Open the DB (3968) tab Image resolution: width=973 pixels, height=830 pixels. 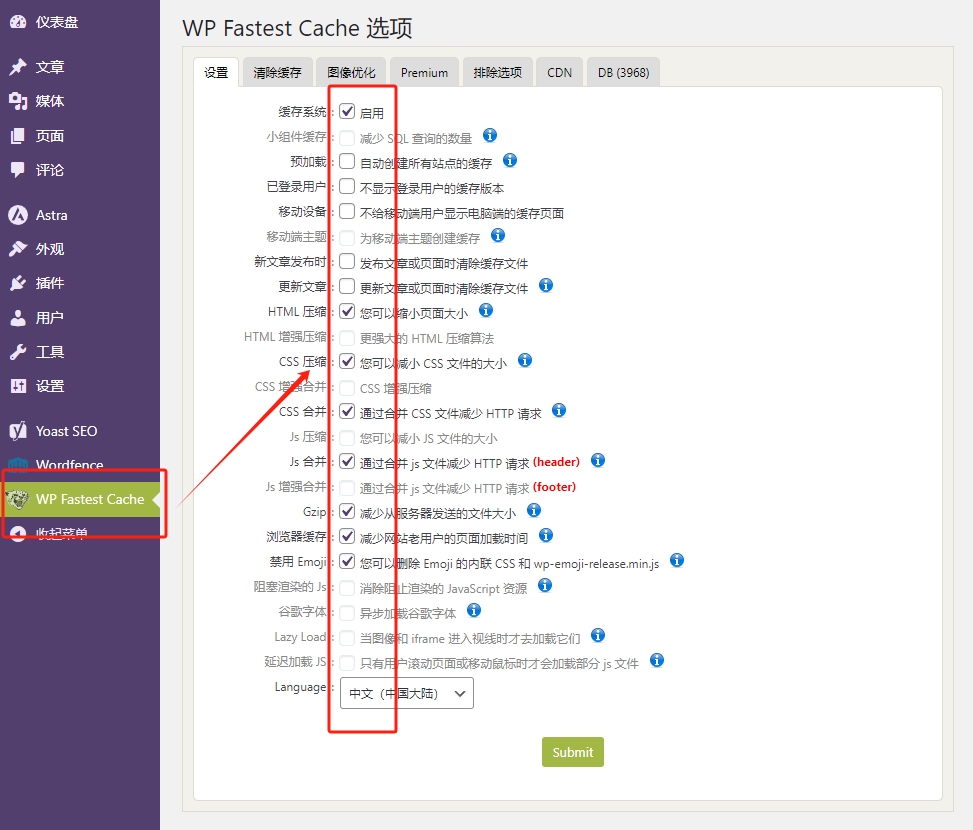(x=624, y=73)
